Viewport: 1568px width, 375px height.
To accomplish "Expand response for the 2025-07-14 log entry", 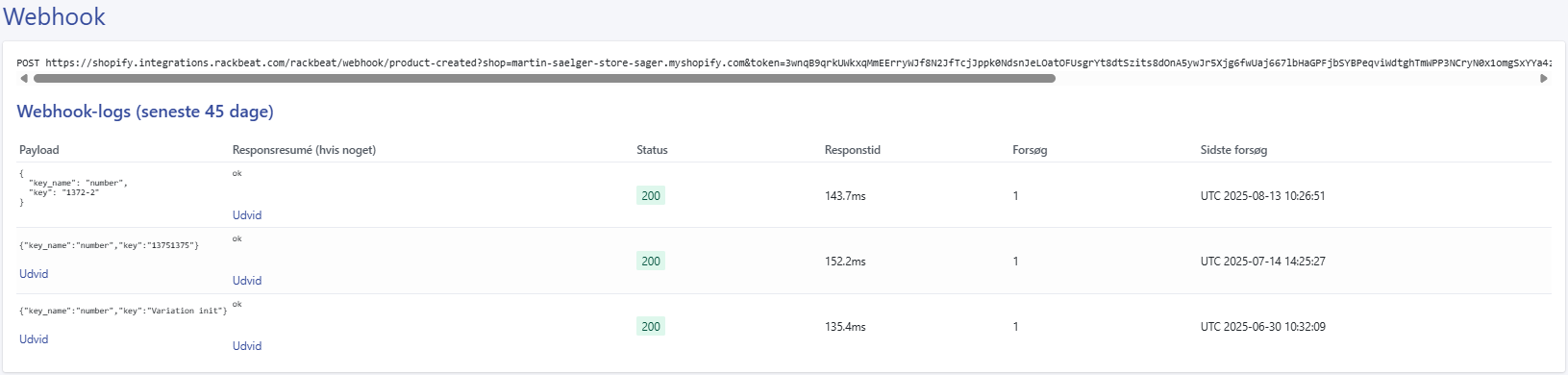I will (x=247, y=281).
